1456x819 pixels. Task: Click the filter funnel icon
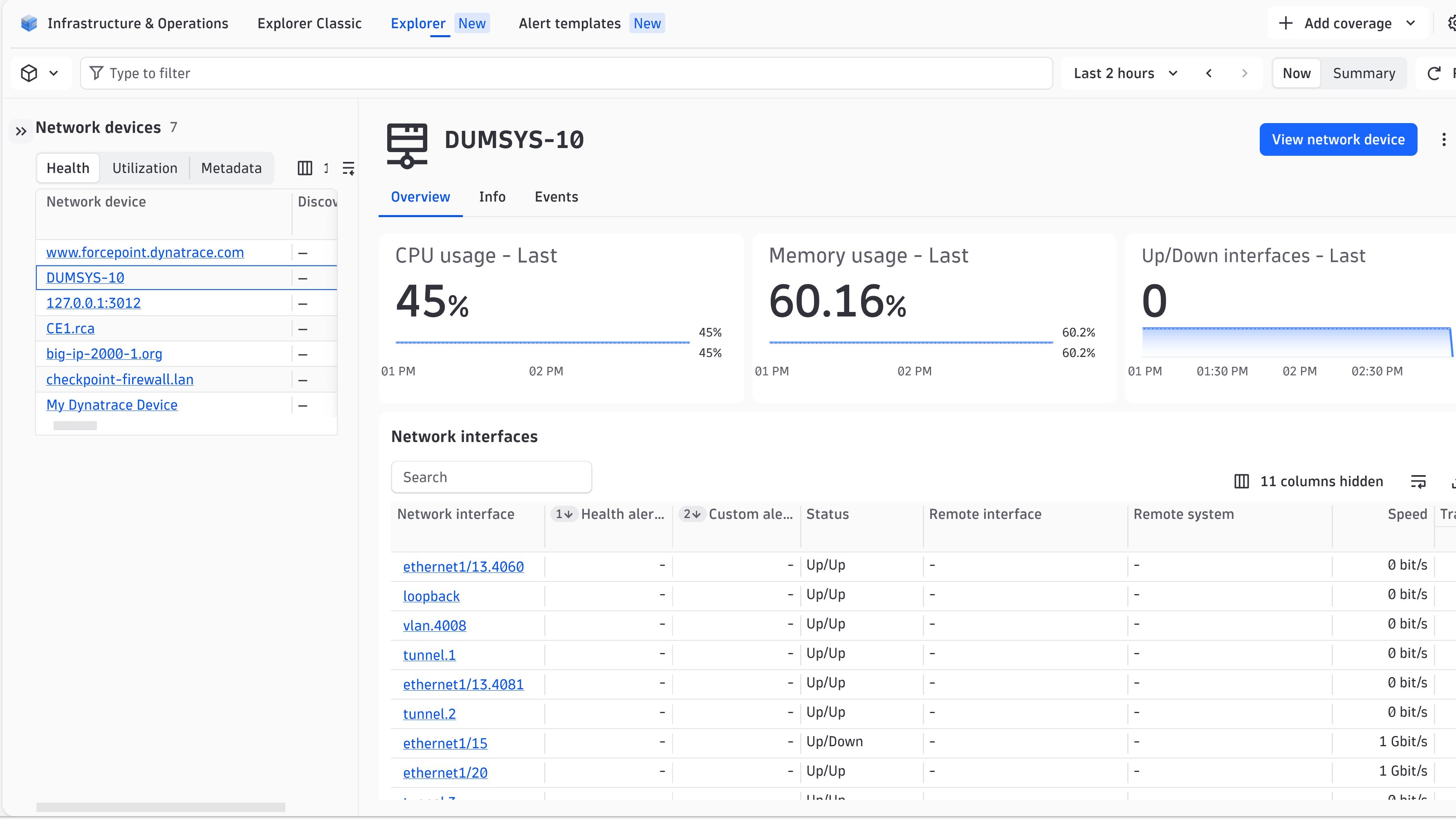click(x=96, y=73)
